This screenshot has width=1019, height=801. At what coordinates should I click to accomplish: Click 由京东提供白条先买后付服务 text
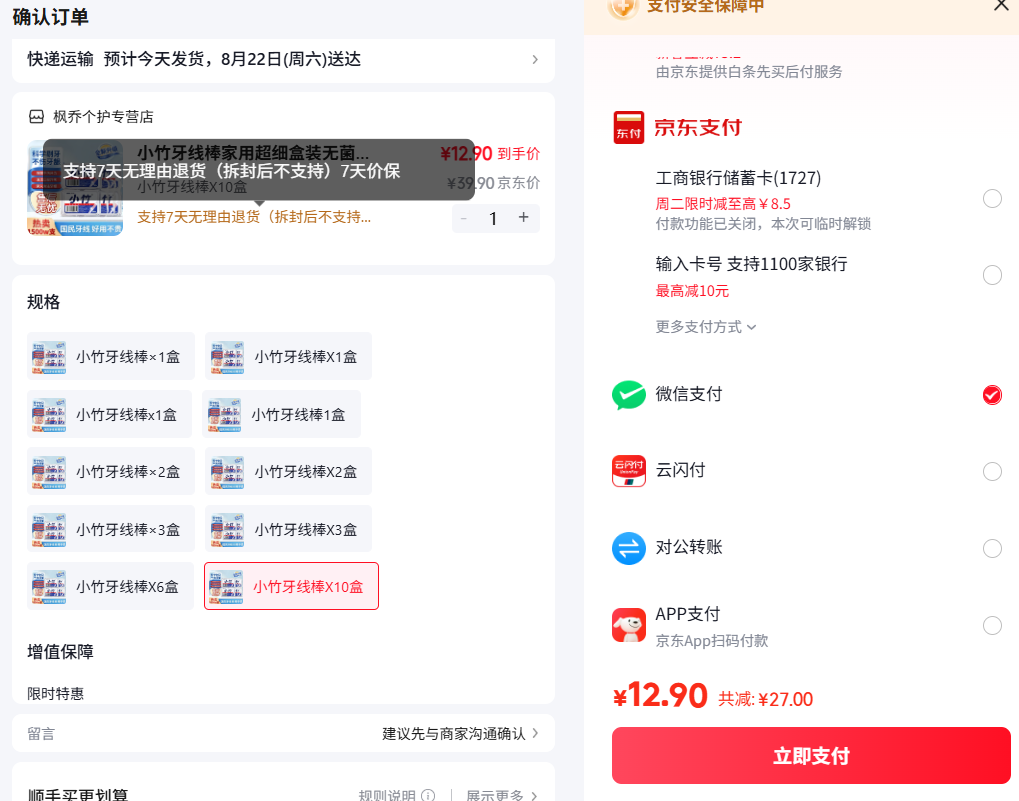click(749, 72)
